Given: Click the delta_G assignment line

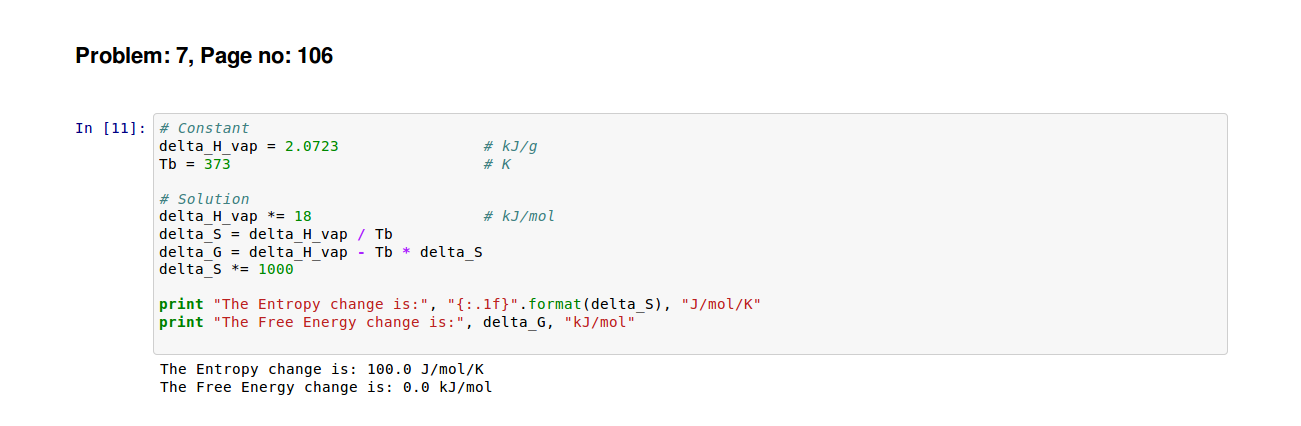Looking at the screenshot, I should pos(321,252).
